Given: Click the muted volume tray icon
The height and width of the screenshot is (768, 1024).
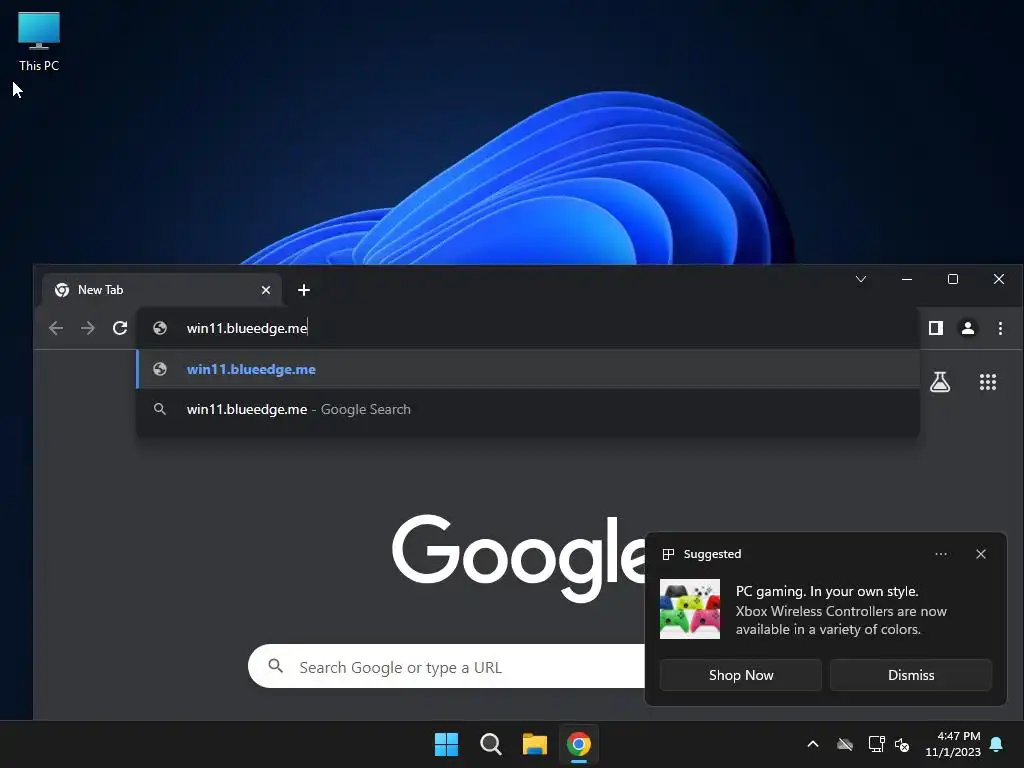Looking at the screenshot, I should click(903, 744).
